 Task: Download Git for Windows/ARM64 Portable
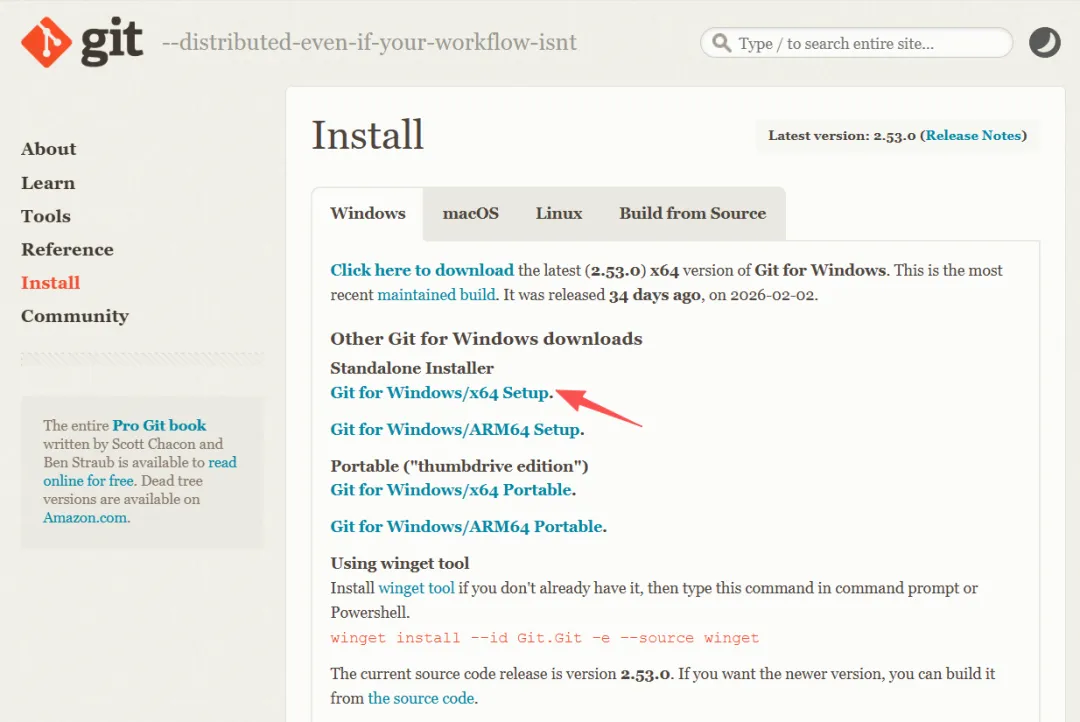click(466, 526)
